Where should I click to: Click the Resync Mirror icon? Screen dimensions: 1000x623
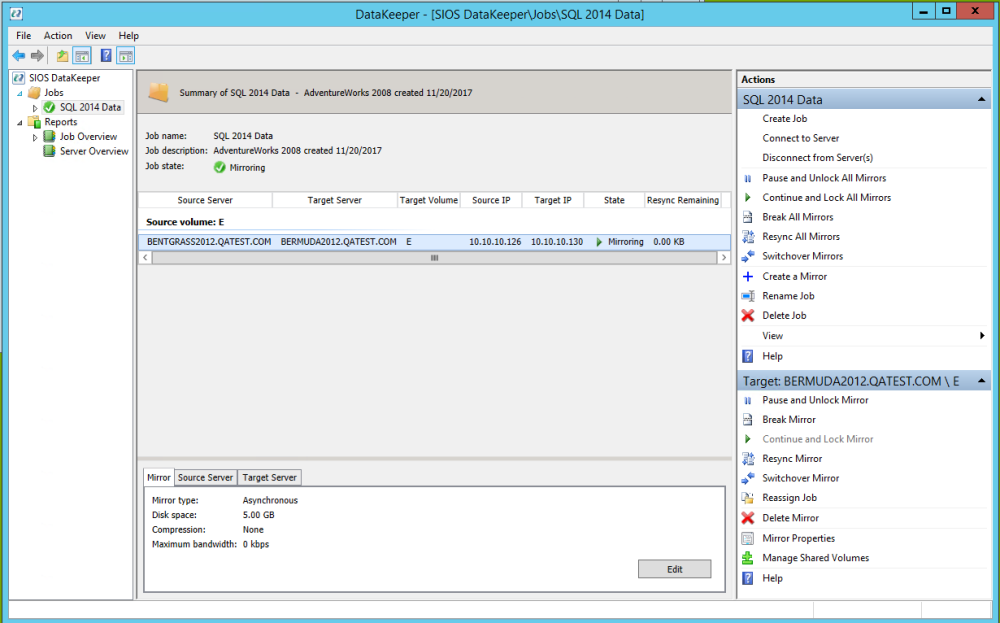[748, 458]
